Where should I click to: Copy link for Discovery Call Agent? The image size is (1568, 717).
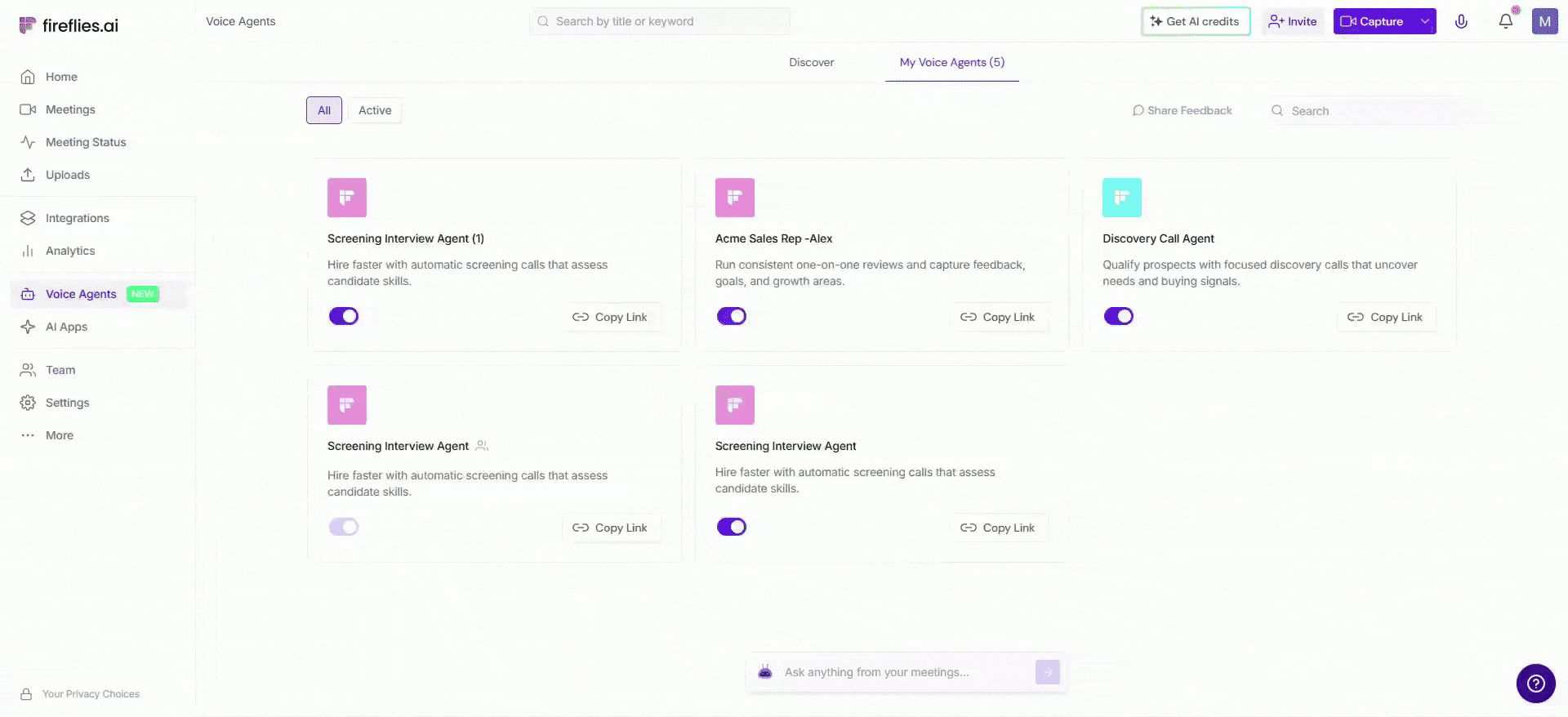pyautogui.click(x=1386, y=317)
